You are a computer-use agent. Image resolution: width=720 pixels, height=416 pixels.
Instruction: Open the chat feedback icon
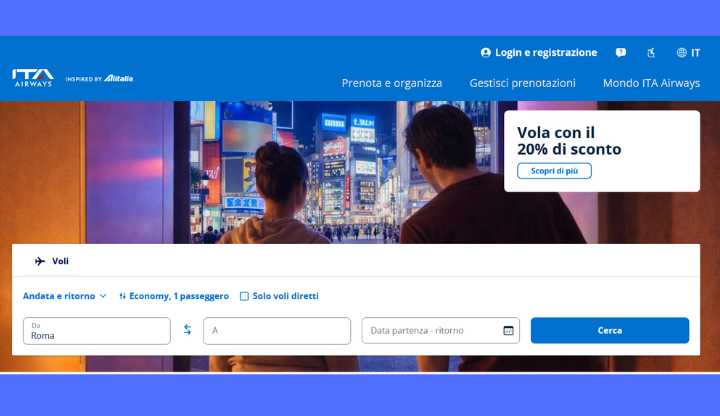621,53
